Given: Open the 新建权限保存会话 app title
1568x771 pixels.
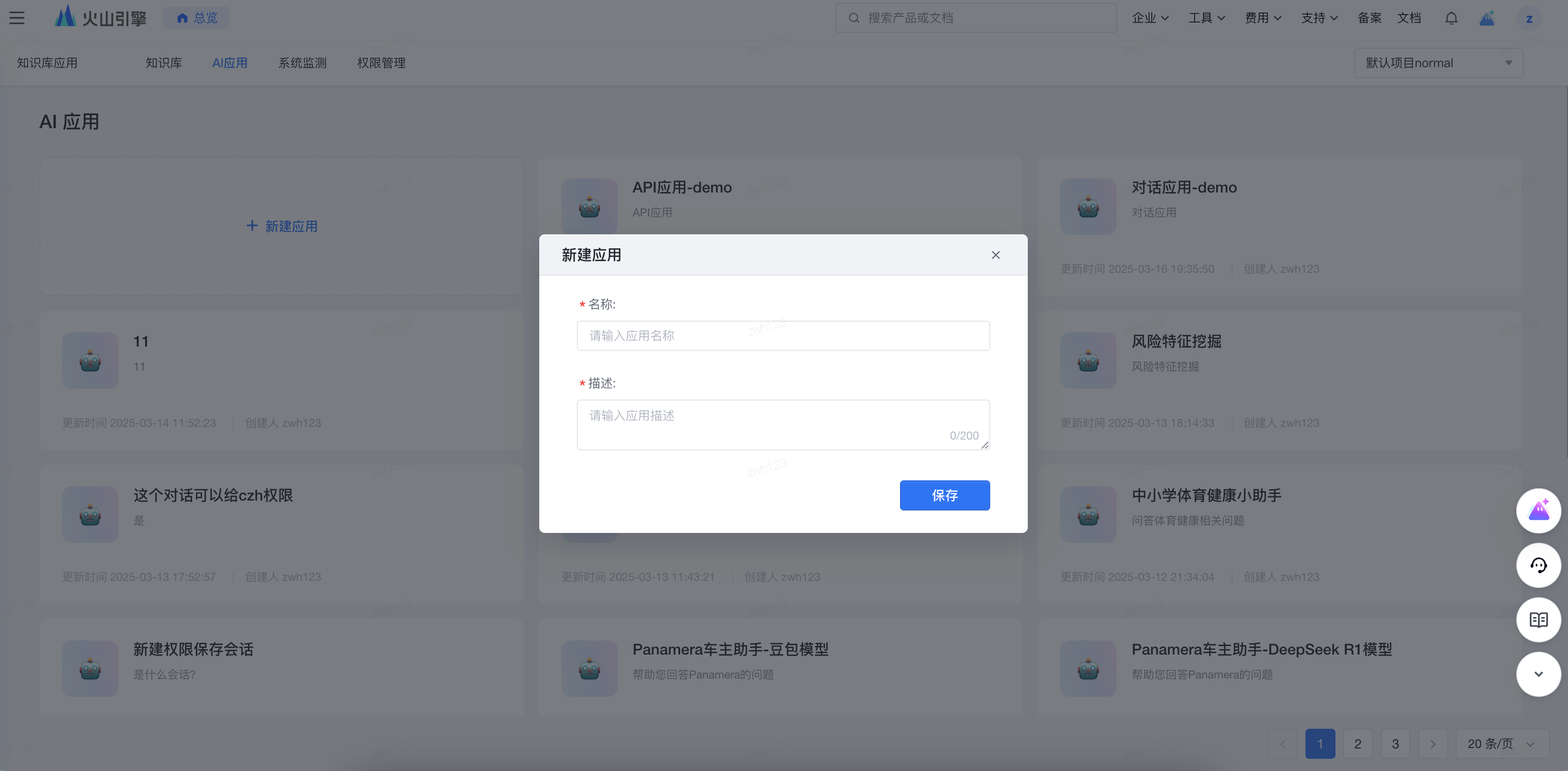Looking at the screenshot, I should [194, 649].
